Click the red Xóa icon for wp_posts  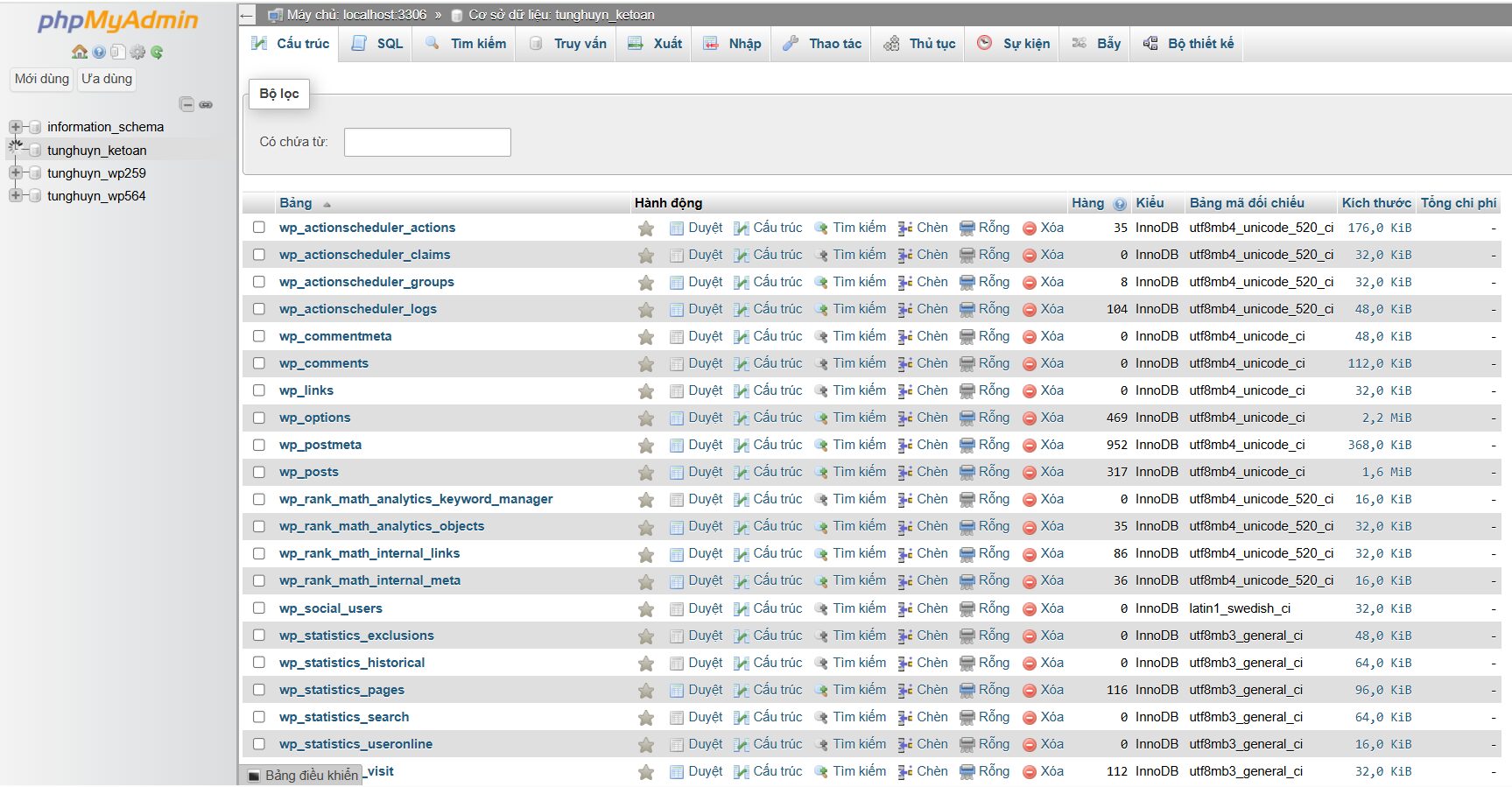click(x=1030, y=473)
